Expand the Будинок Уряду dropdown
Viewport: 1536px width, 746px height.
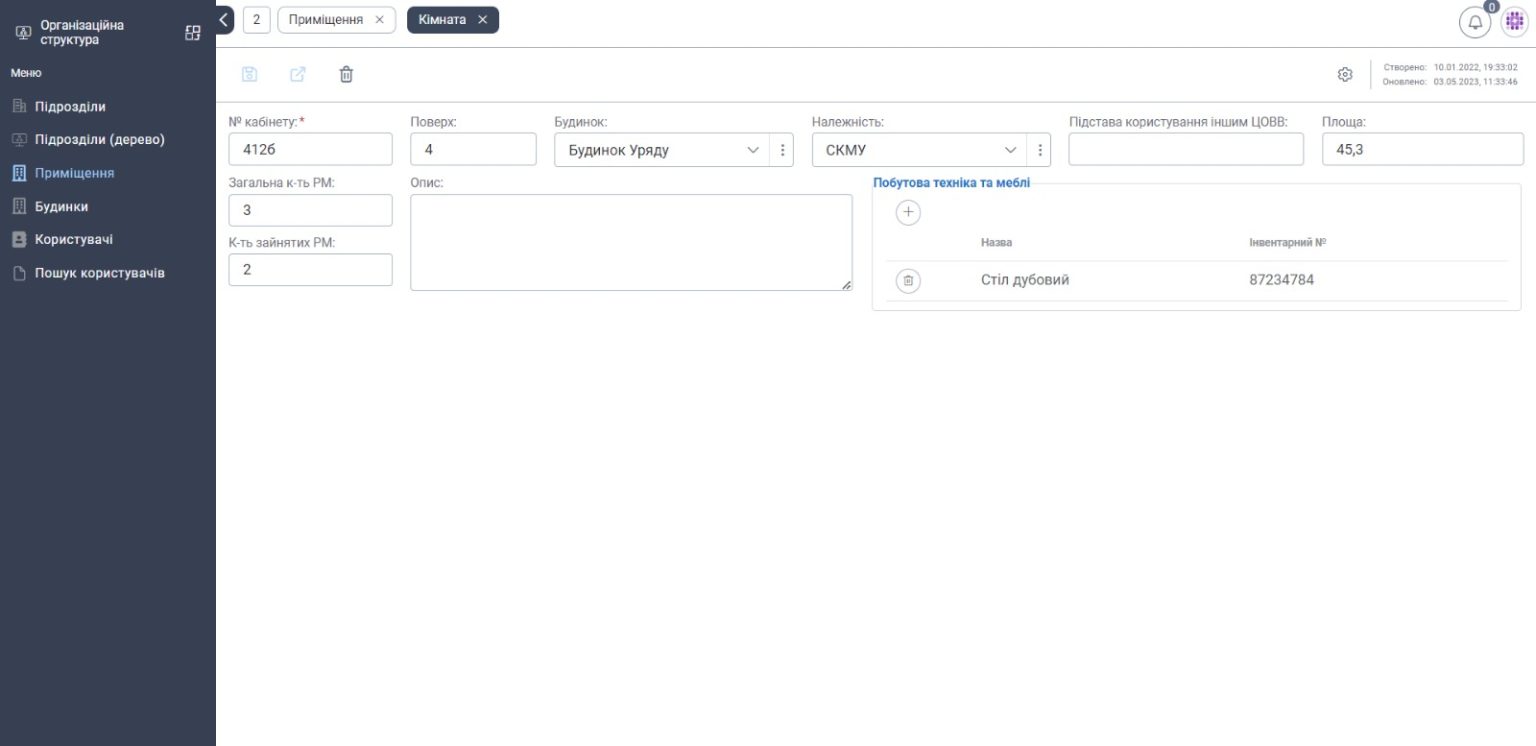coord(754,148)
